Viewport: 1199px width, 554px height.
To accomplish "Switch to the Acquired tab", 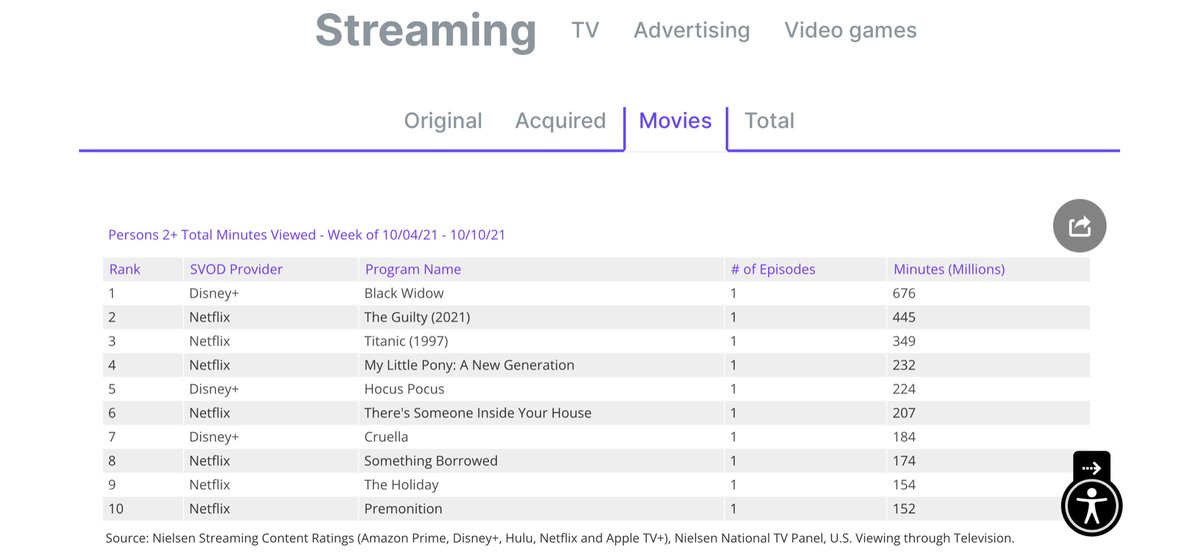I will point(560,121).
